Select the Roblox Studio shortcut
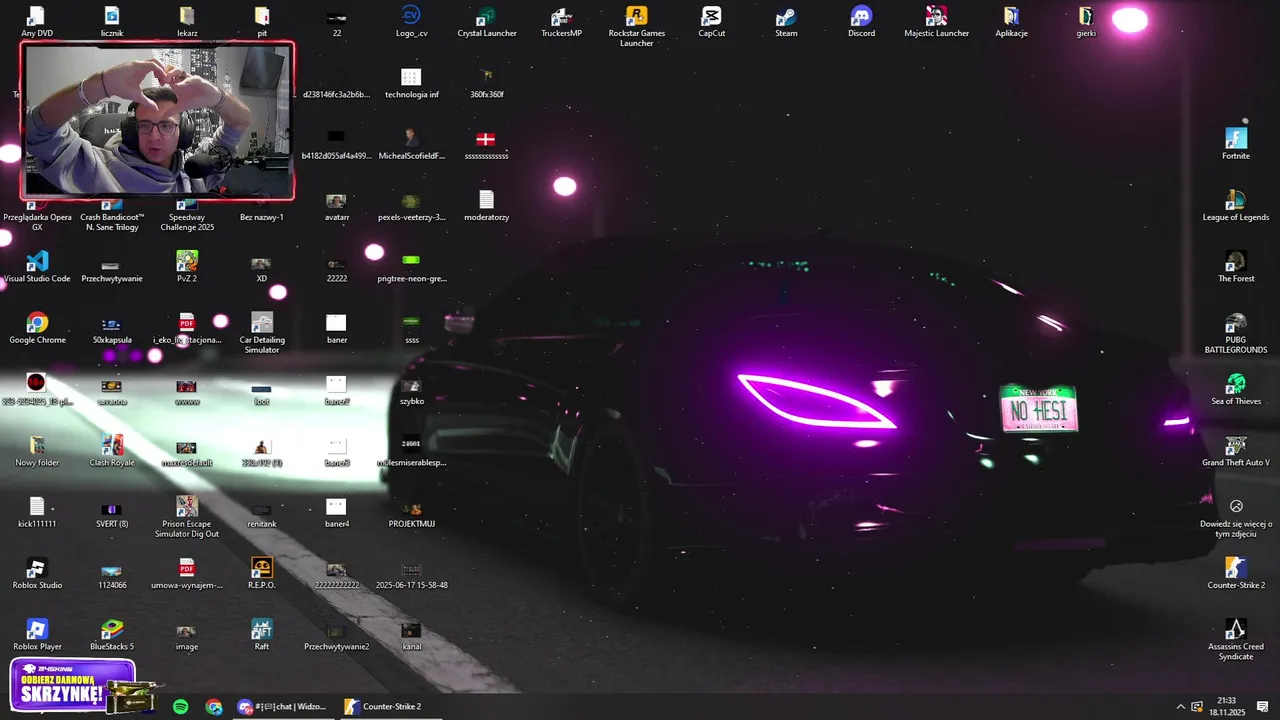 click(37, 573)
